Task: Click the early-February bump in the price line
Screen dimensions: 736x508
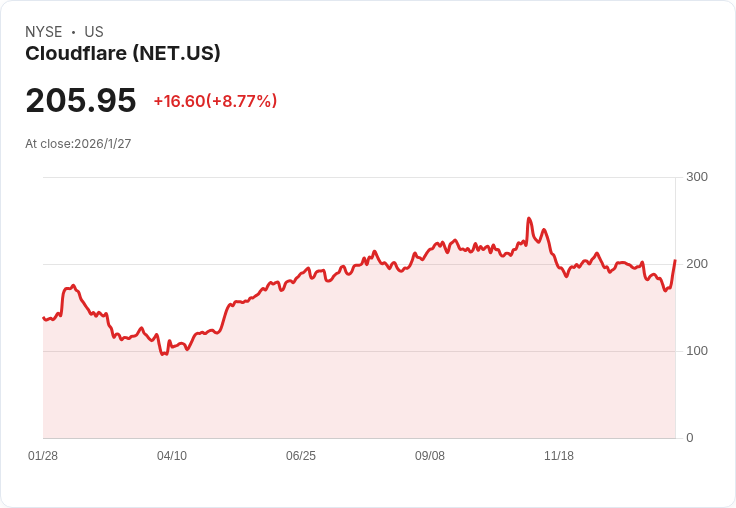Action: pyautogui.click(x=73, y=285)
